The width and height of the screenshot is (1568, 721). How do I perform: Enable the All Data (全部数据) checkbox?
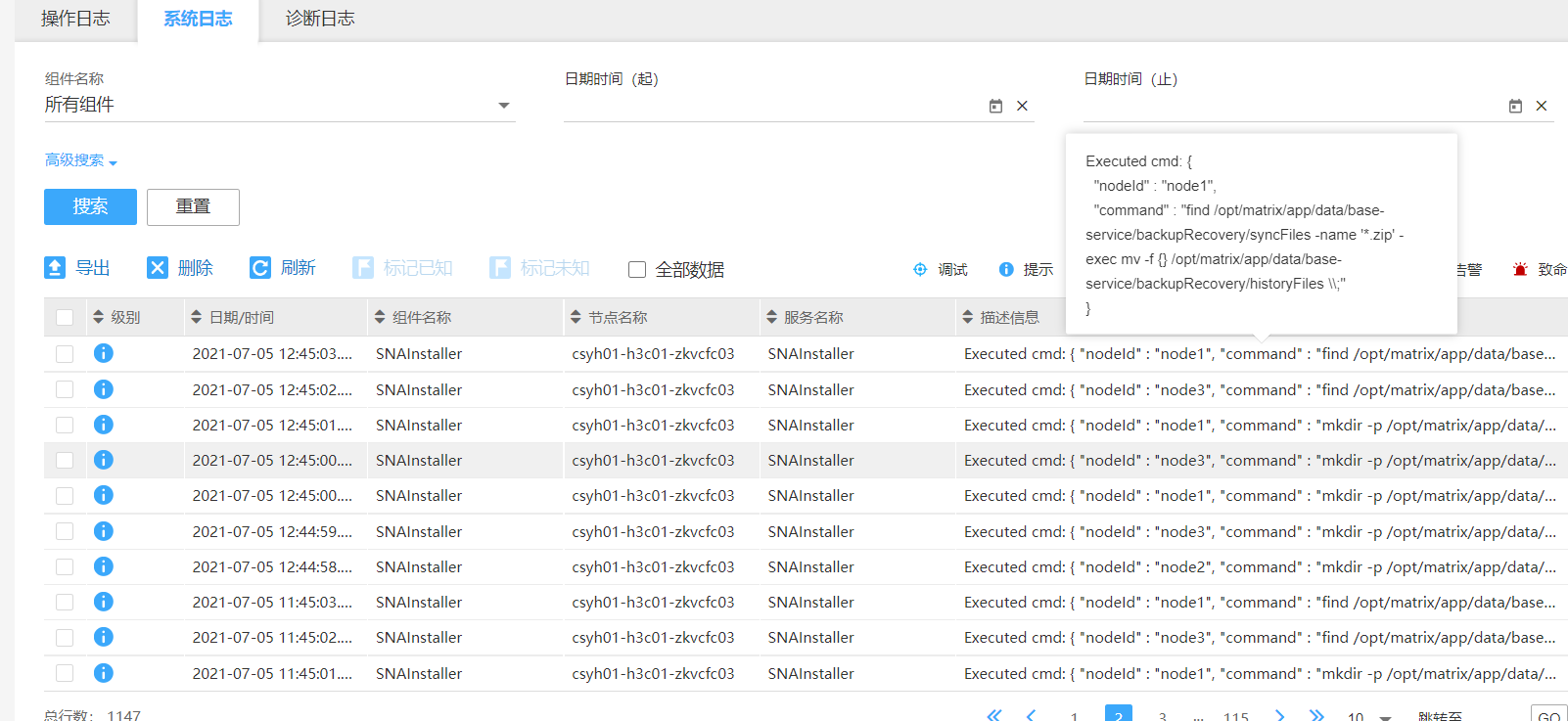tap(637, 269)
